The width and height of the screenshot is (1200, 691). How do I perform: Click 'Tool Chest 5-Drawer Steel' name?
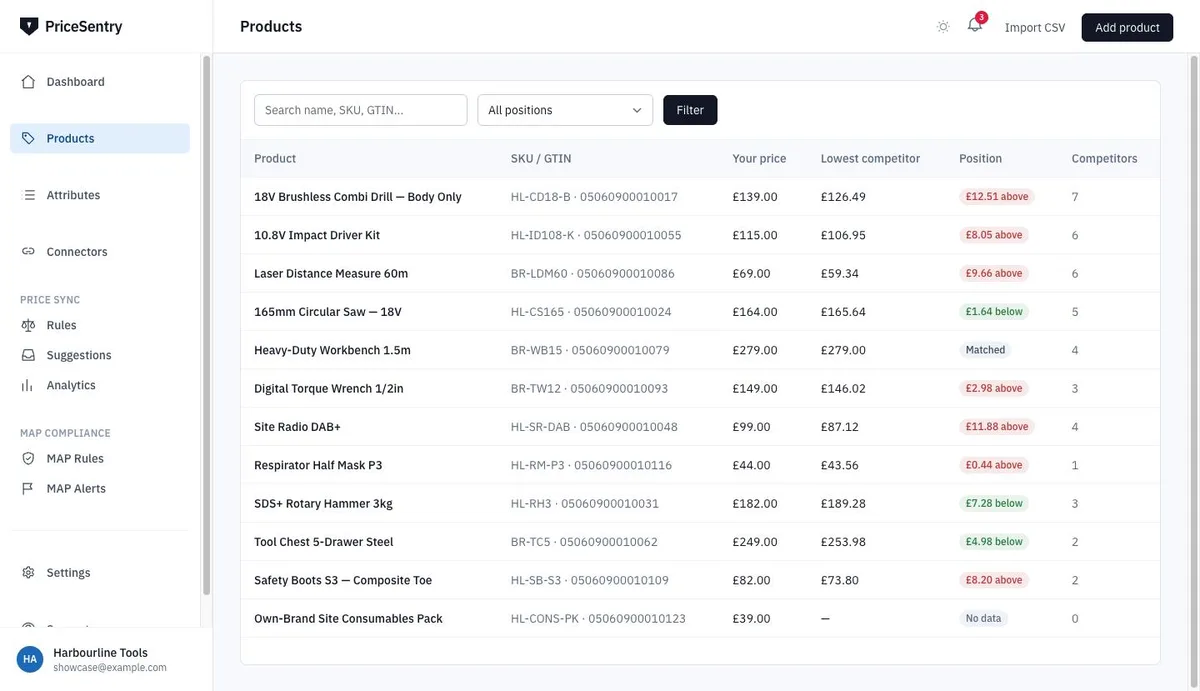pyautogui.click(x=324, y=542)
